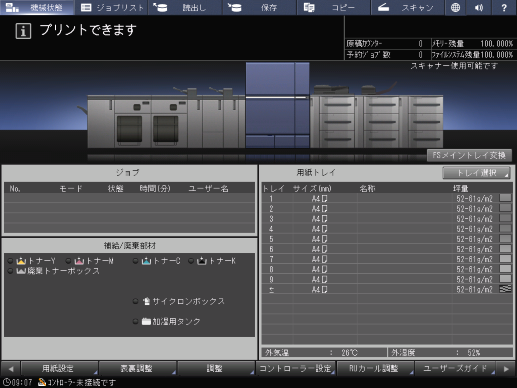This screenshot has width=517, height=388.
Task: Click tray 9 paper level indicator
Action: click(x=505, y=279)
